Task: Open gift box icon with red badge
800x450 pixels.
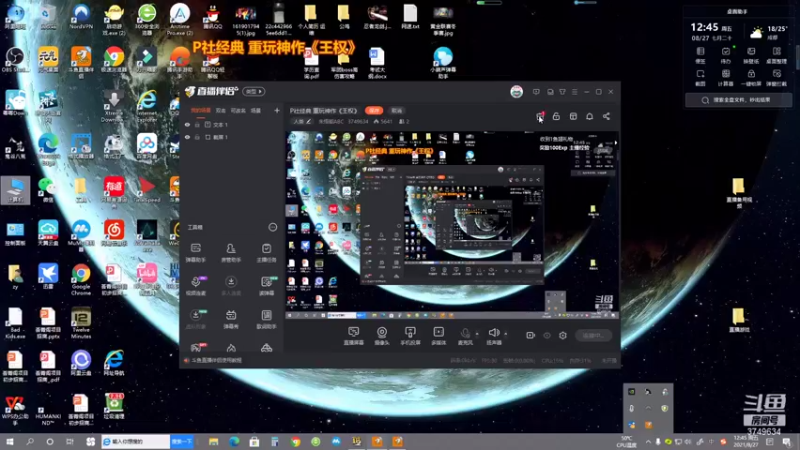Action: (540, 116)
